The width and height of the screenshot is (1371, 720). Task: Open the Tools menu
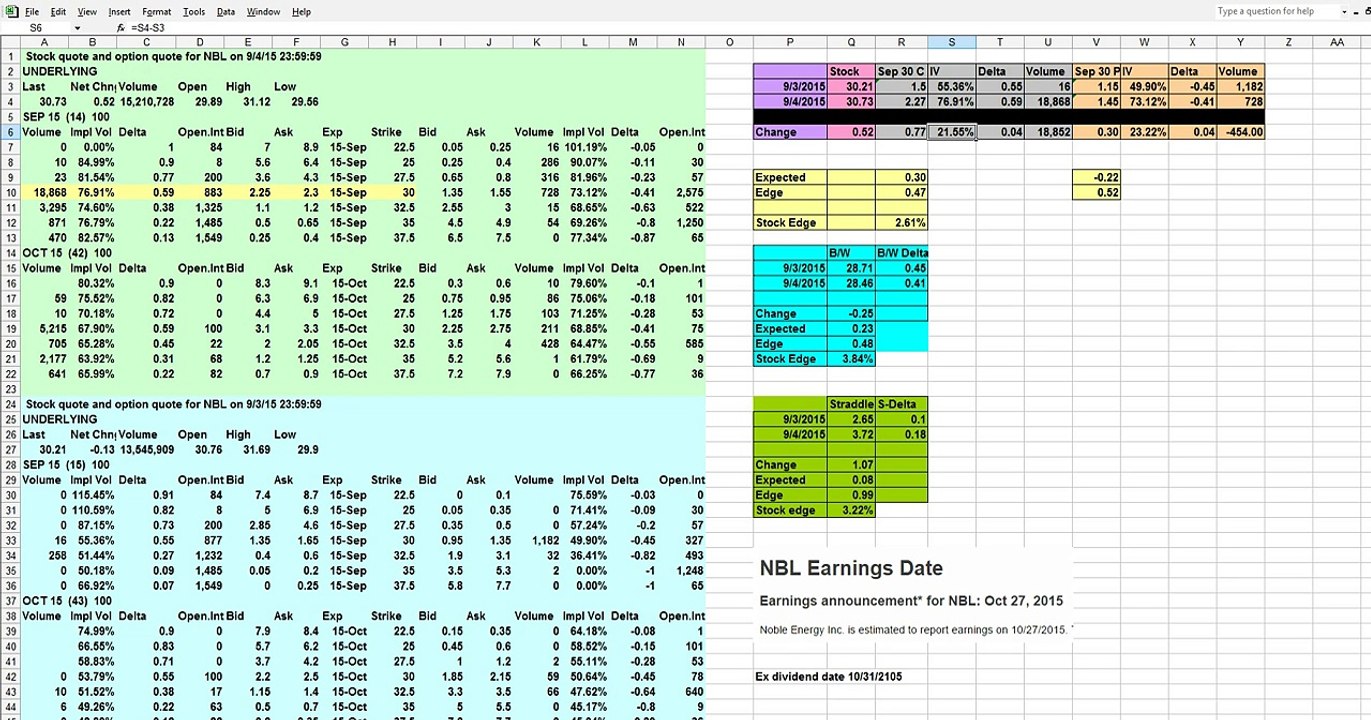194,12
